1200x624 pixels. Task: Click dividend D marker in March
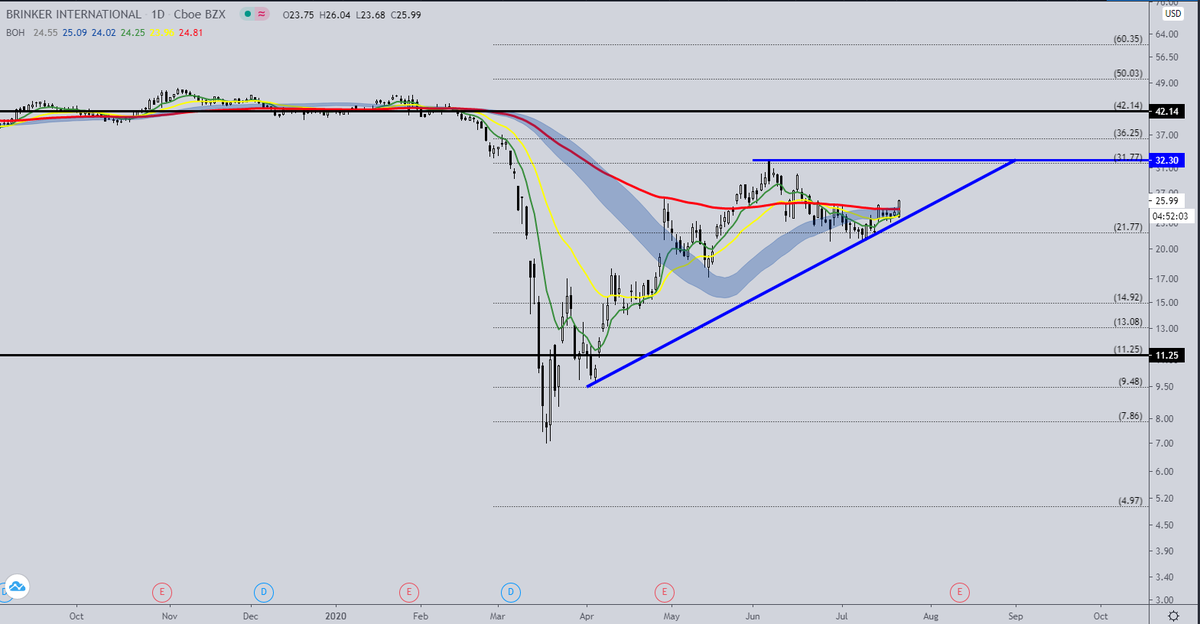[512, 592]
